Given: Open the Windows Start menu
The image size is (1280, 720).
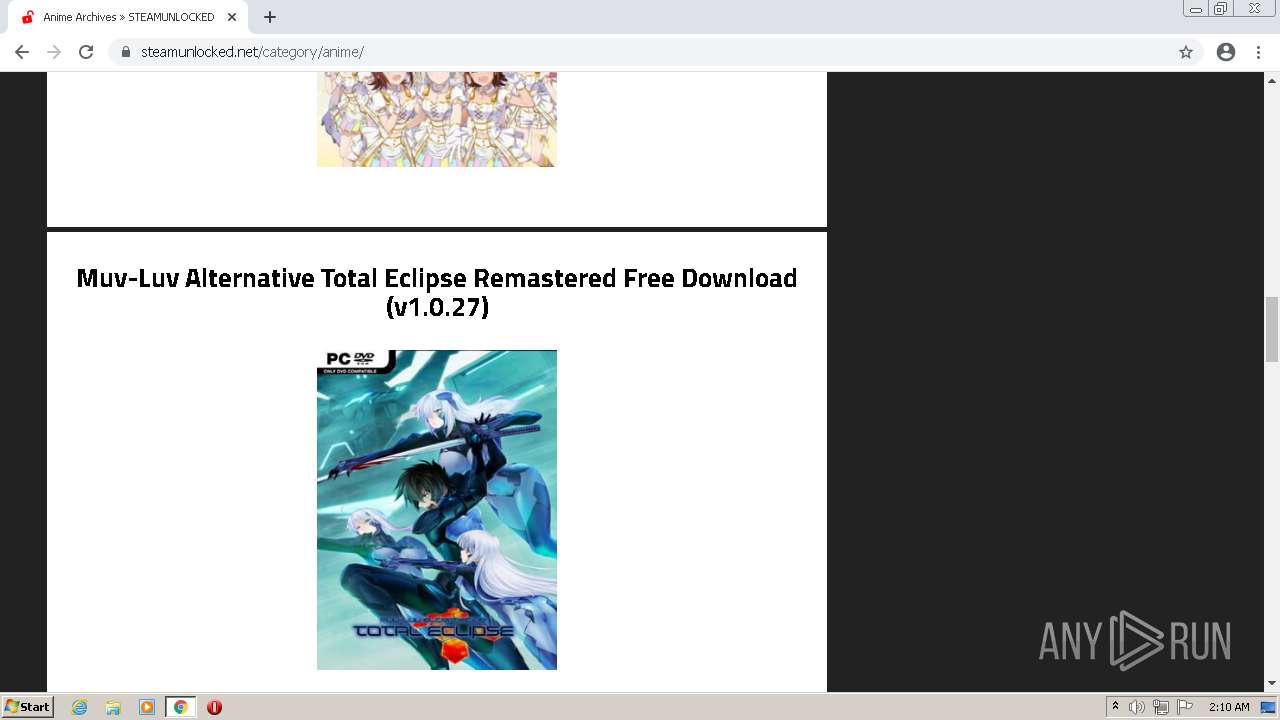Looking at the screenshot, I should point(28,707).
